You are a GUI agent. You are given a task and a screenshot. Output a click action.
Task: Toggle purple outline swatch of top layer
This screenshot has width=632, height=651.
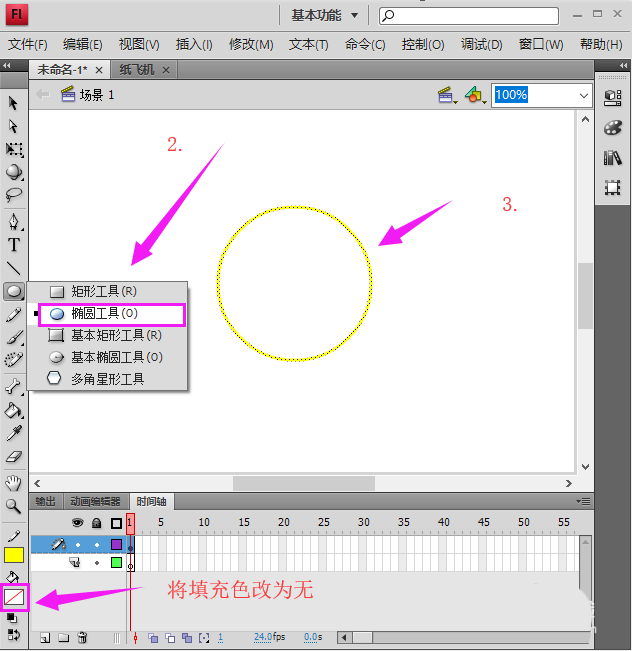click(117, 544)
